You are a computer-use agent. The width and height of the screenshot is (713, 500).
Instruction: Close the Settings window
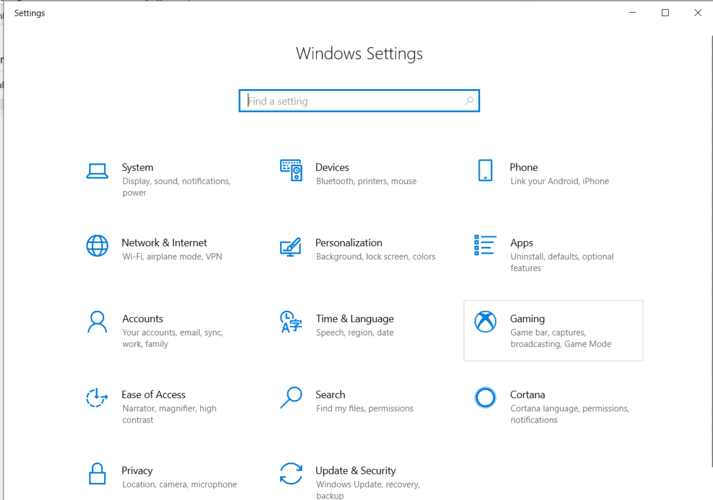pyautogui.click(x=698, y=13)
